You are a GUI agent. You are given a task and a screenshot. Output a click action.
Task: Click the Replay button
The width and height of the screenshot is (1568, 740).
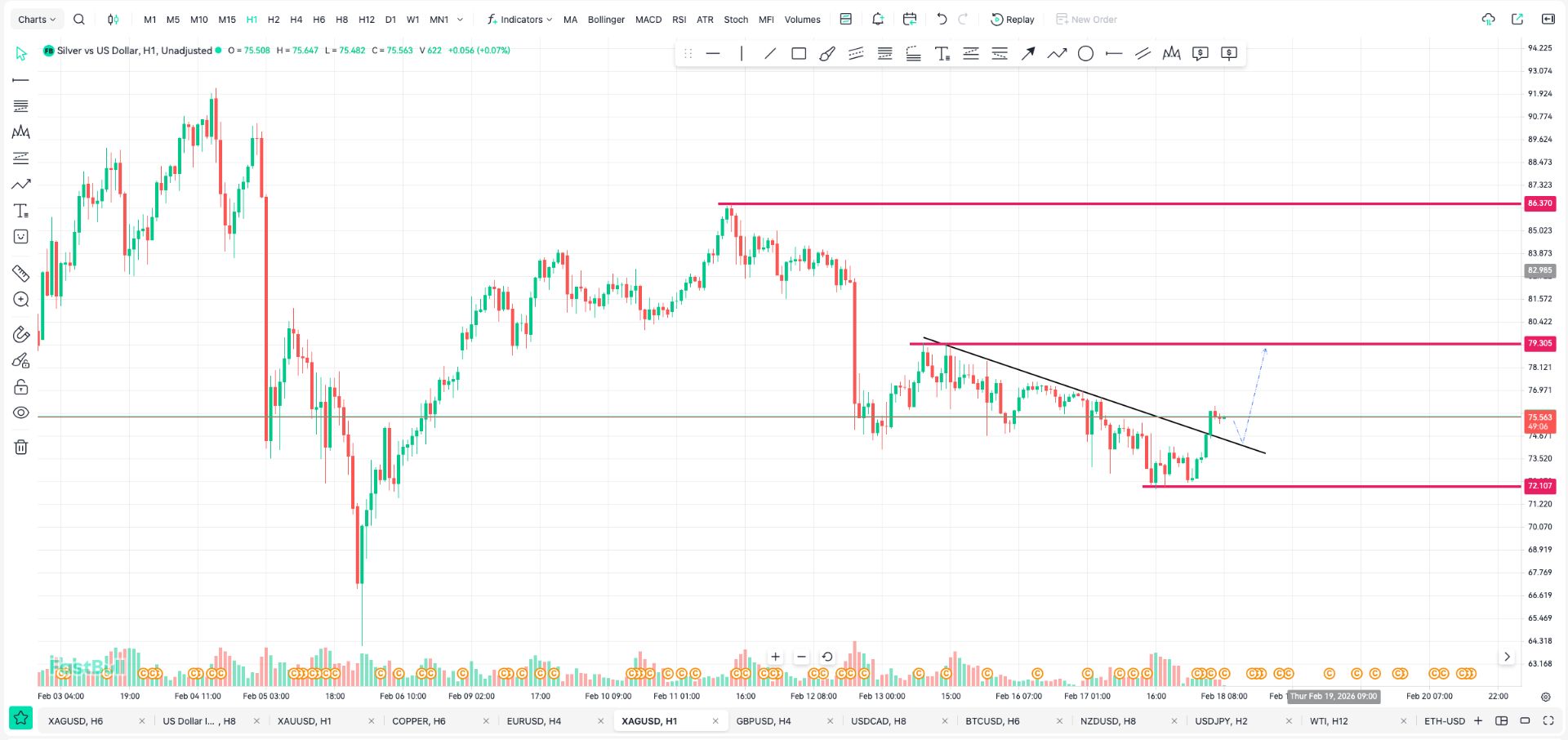(x=1013, y=20)
